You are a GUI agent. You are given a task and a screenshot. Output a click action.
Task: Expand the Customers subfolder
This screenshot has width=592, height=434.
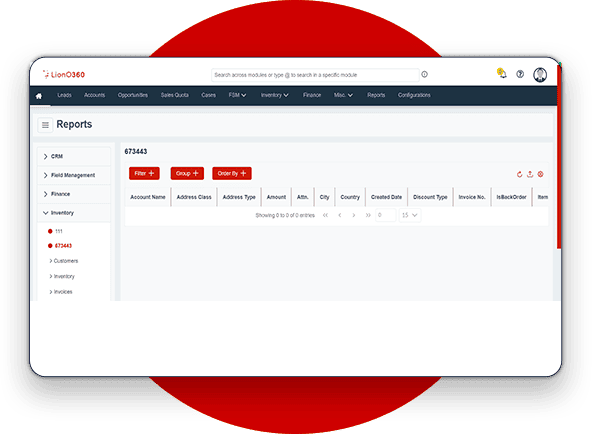coord(63,261)
